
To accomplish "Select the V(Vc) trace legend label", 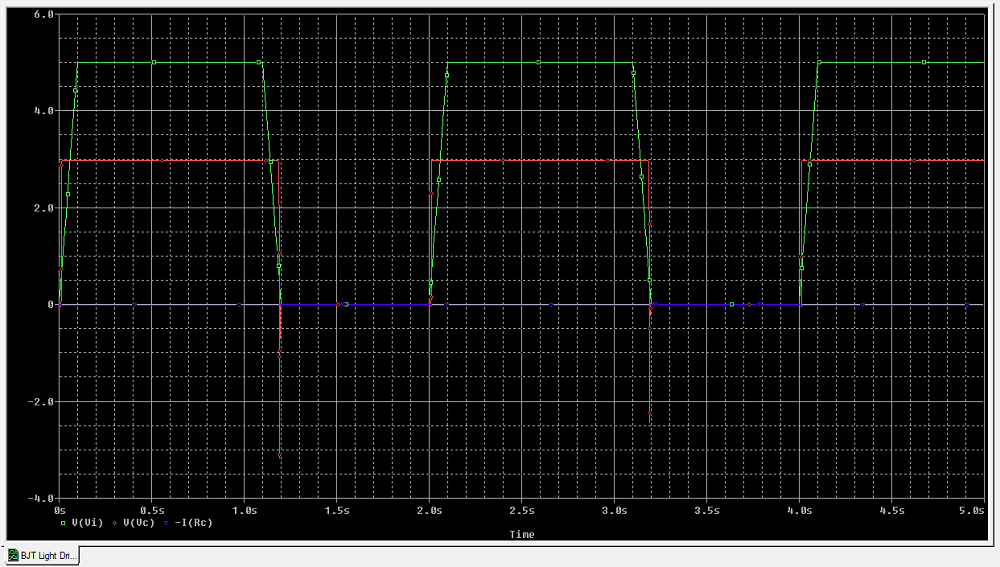I will point(139,522).
